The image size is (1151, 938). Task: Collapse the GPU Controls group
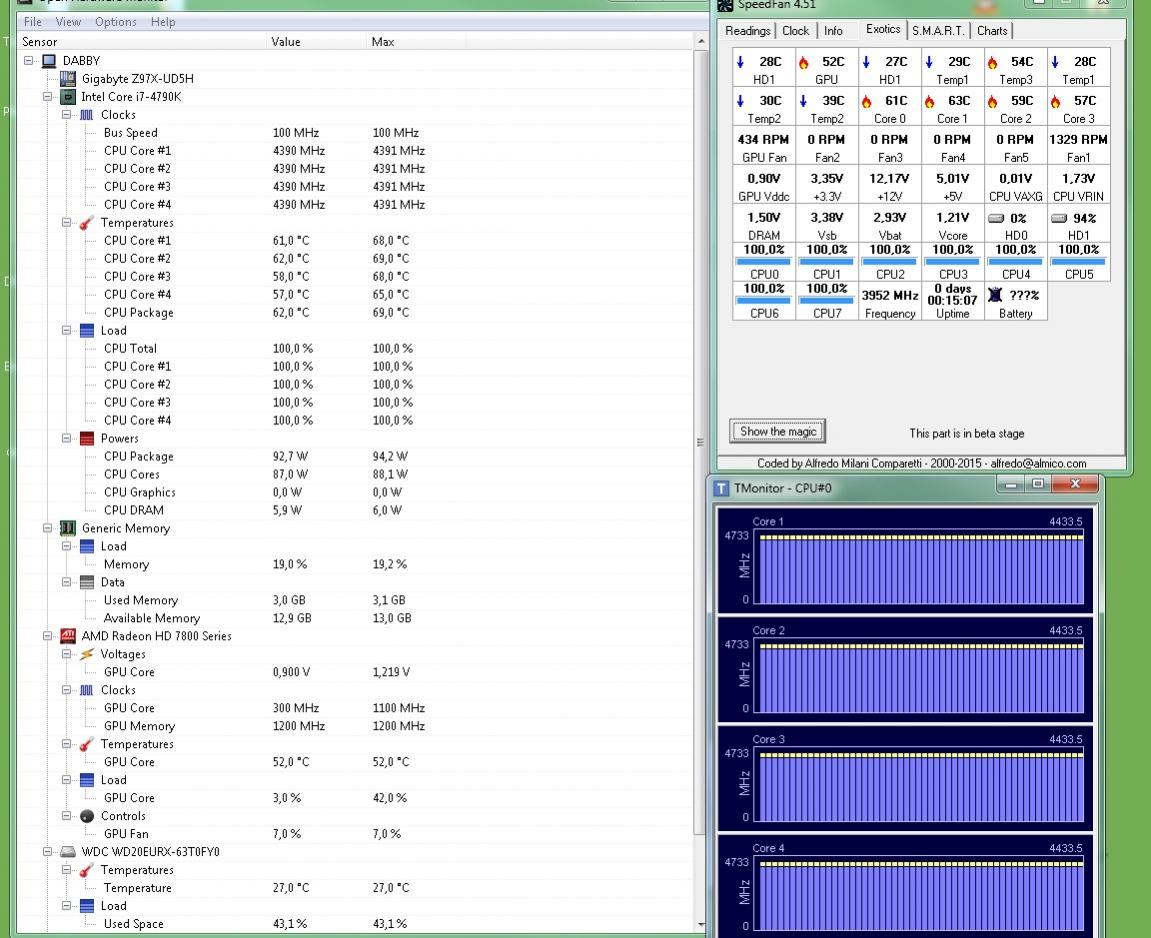66,815
